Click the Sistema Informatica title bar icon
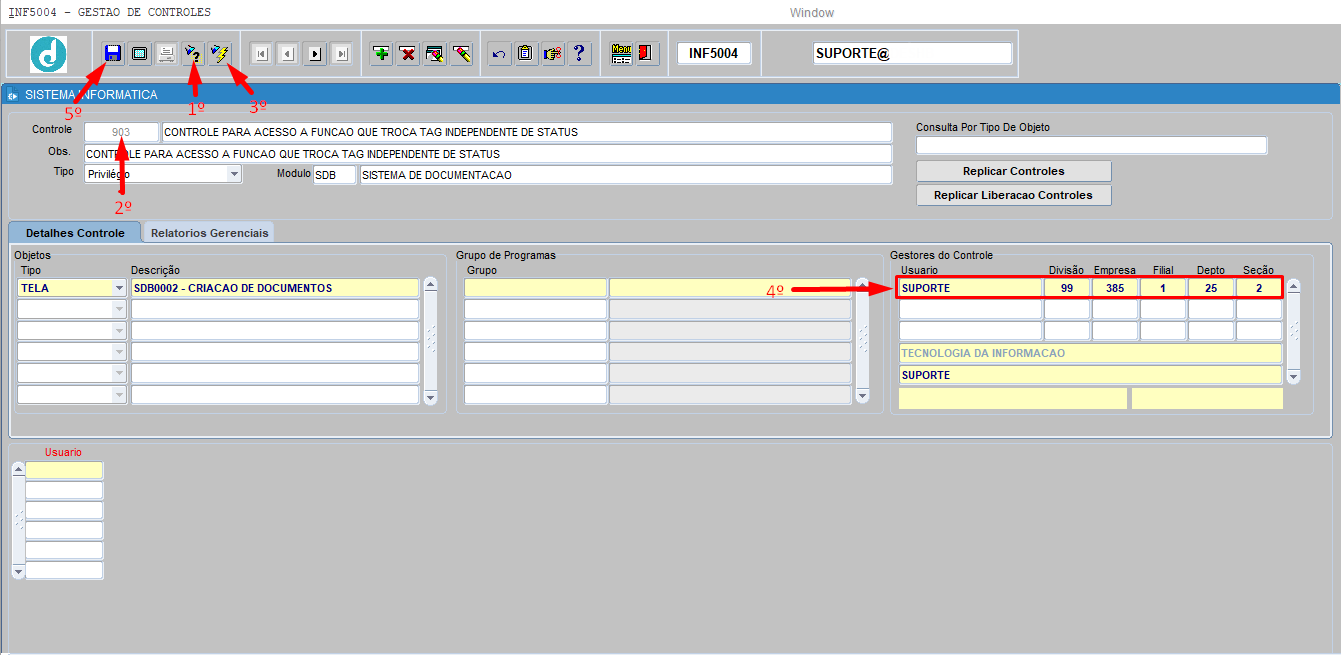This screenshot has height=655, width=1341. [13, 95]
